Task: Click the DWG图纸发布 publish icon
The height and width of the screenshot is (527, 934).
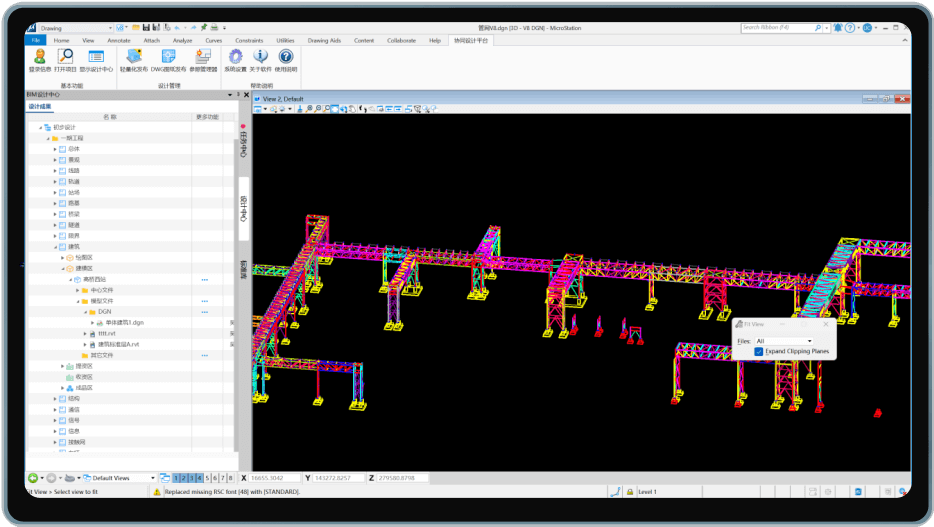Action: click(x=169, y=57)
